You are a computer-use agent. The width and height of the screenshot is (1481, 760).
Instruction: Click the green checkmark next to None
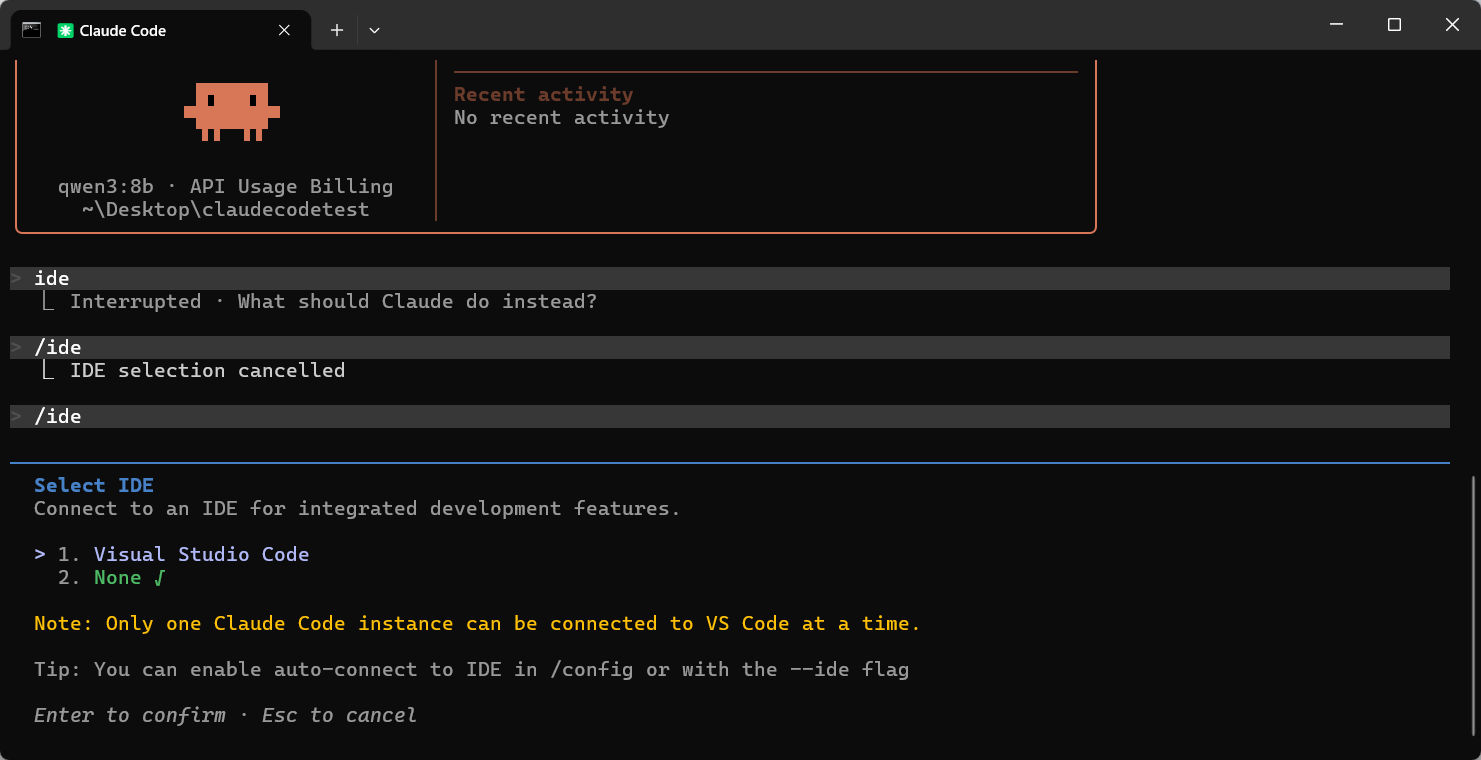160,577
